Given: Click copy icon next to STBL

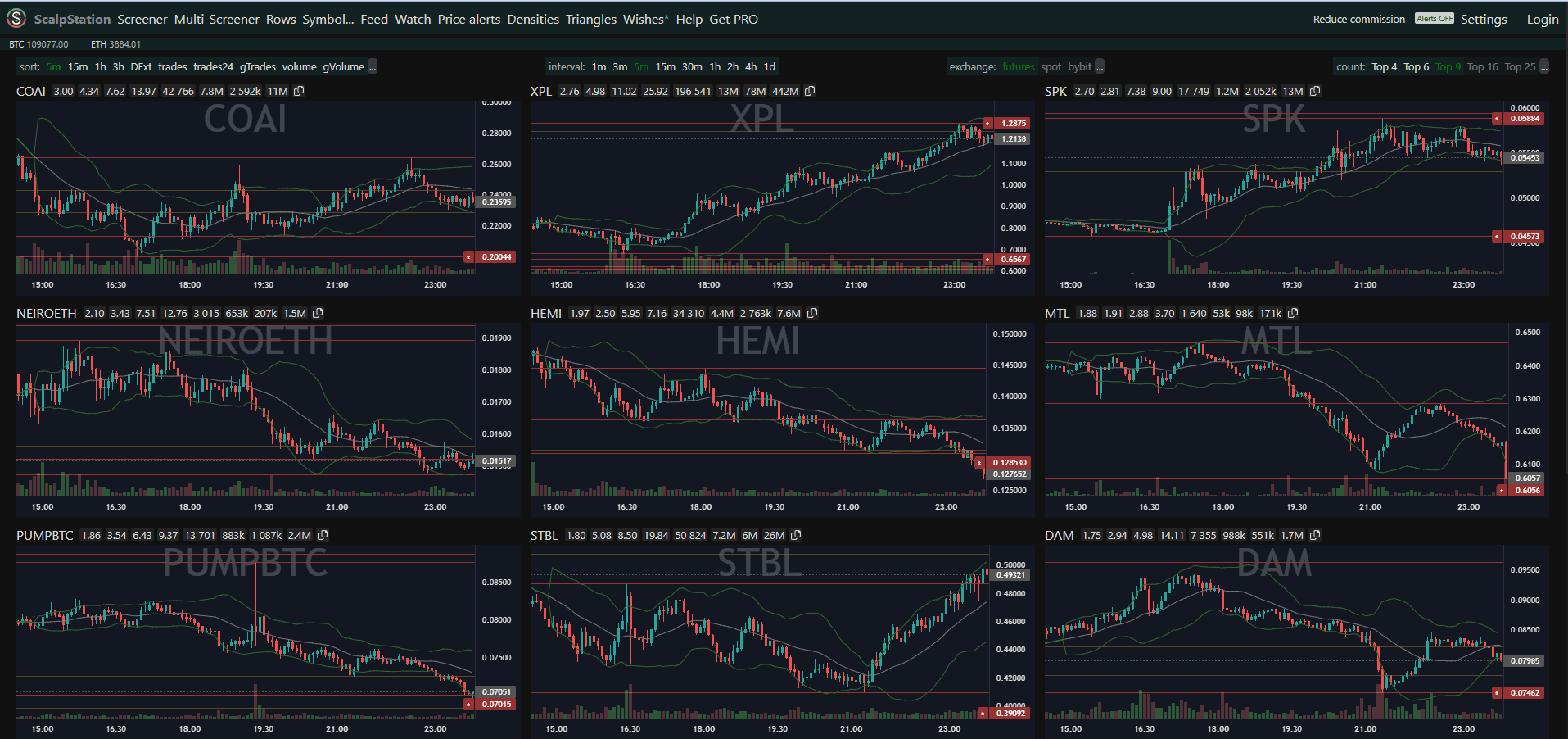Looking at the screenshot, I should pos(796,535).
